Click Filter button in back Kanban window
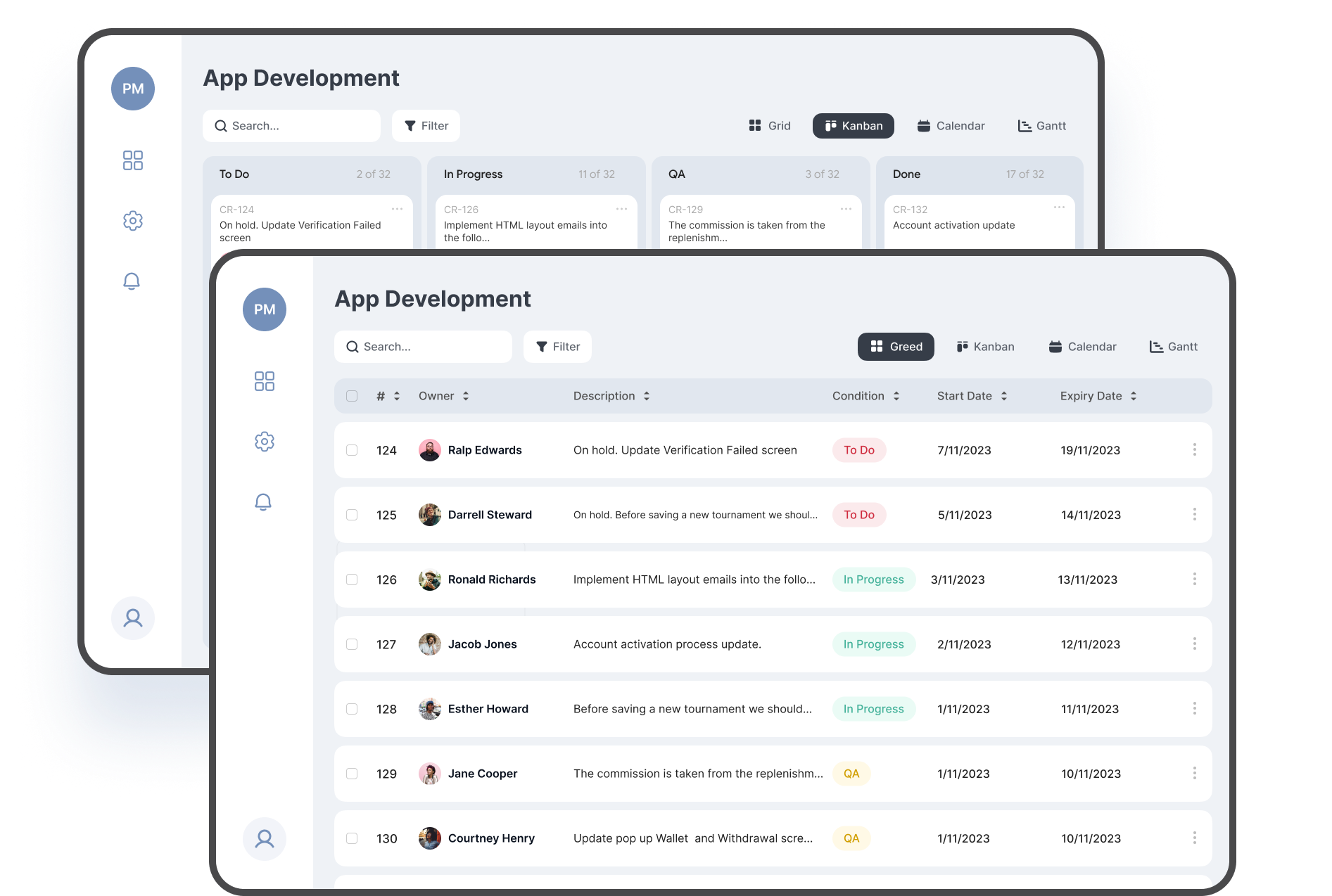The width and height of the screenshot is (1332, 896). 426,126
